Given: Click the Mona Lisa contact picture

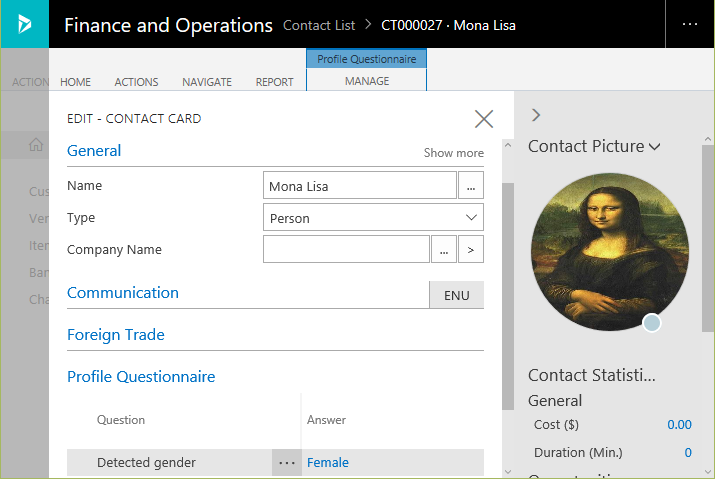Looking at the screenshot, I should tap(610, 252).
